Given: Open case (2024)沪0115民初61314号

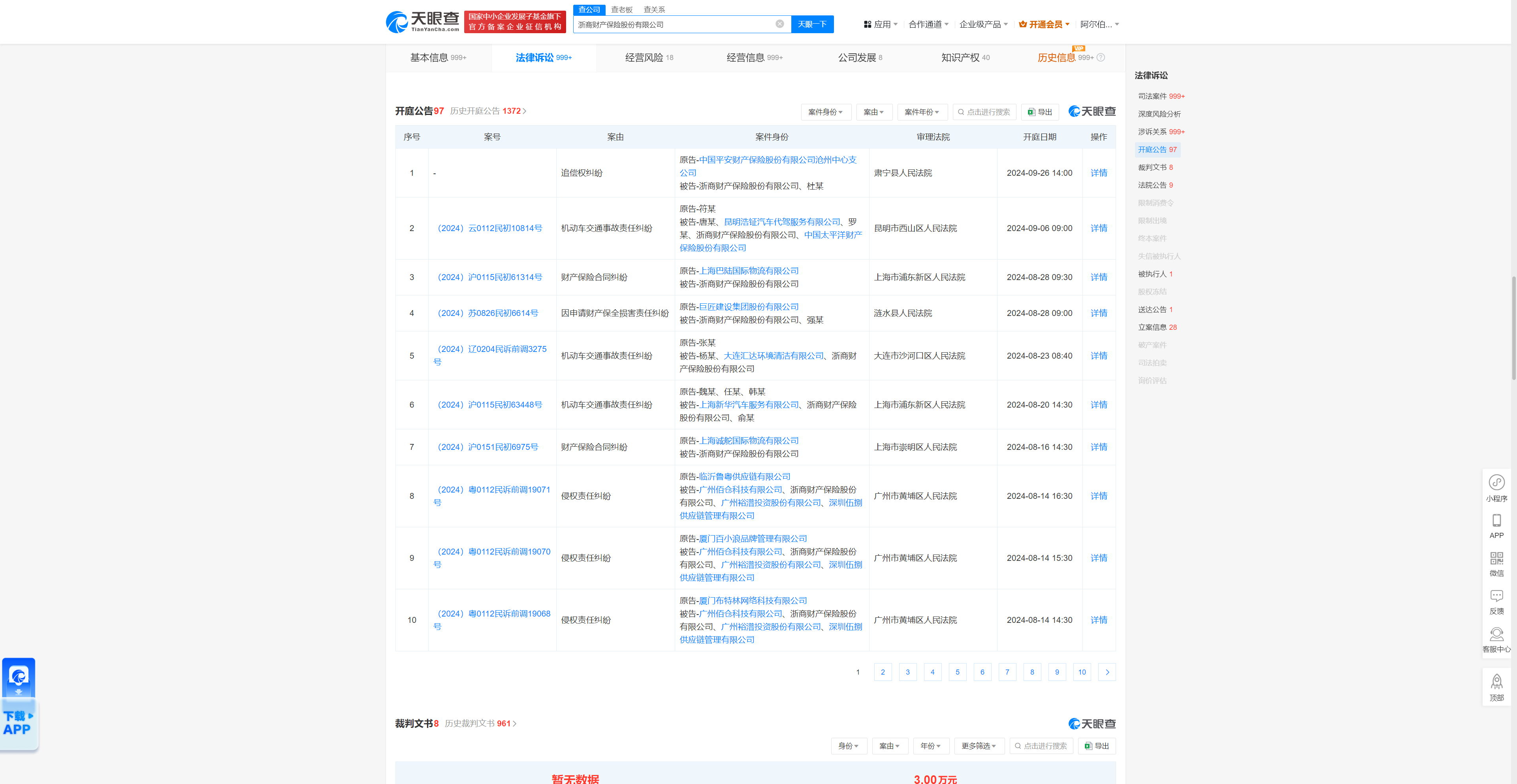Looking at the screenshot, I should (x=487, y=277).
